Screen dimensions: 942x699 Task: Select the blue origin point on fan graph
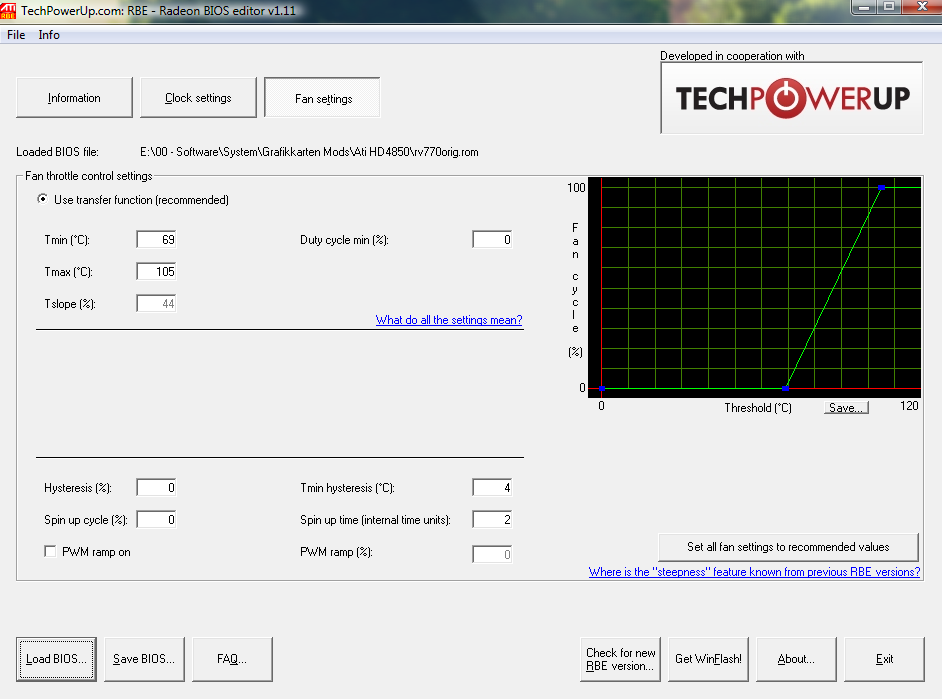(x=602, y=389)
